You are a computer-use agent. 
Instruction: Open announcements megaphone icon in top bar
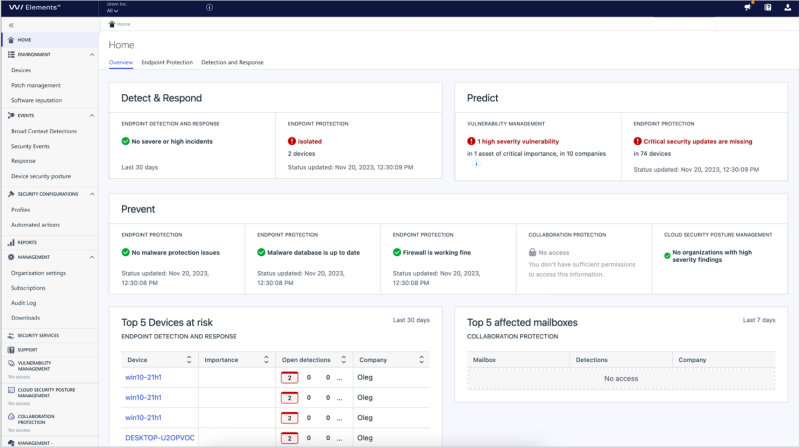[x=747, y=7]
